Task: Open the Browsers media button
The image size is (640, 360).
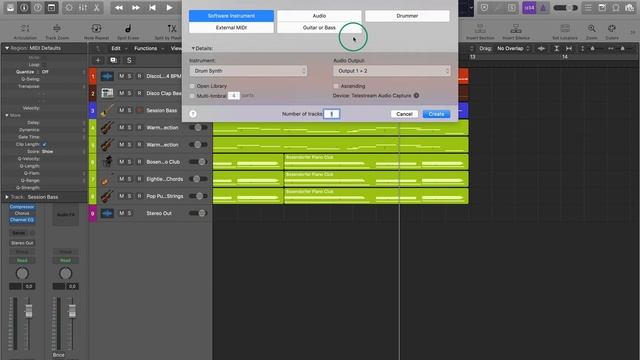Action: [x=629, y=8]
